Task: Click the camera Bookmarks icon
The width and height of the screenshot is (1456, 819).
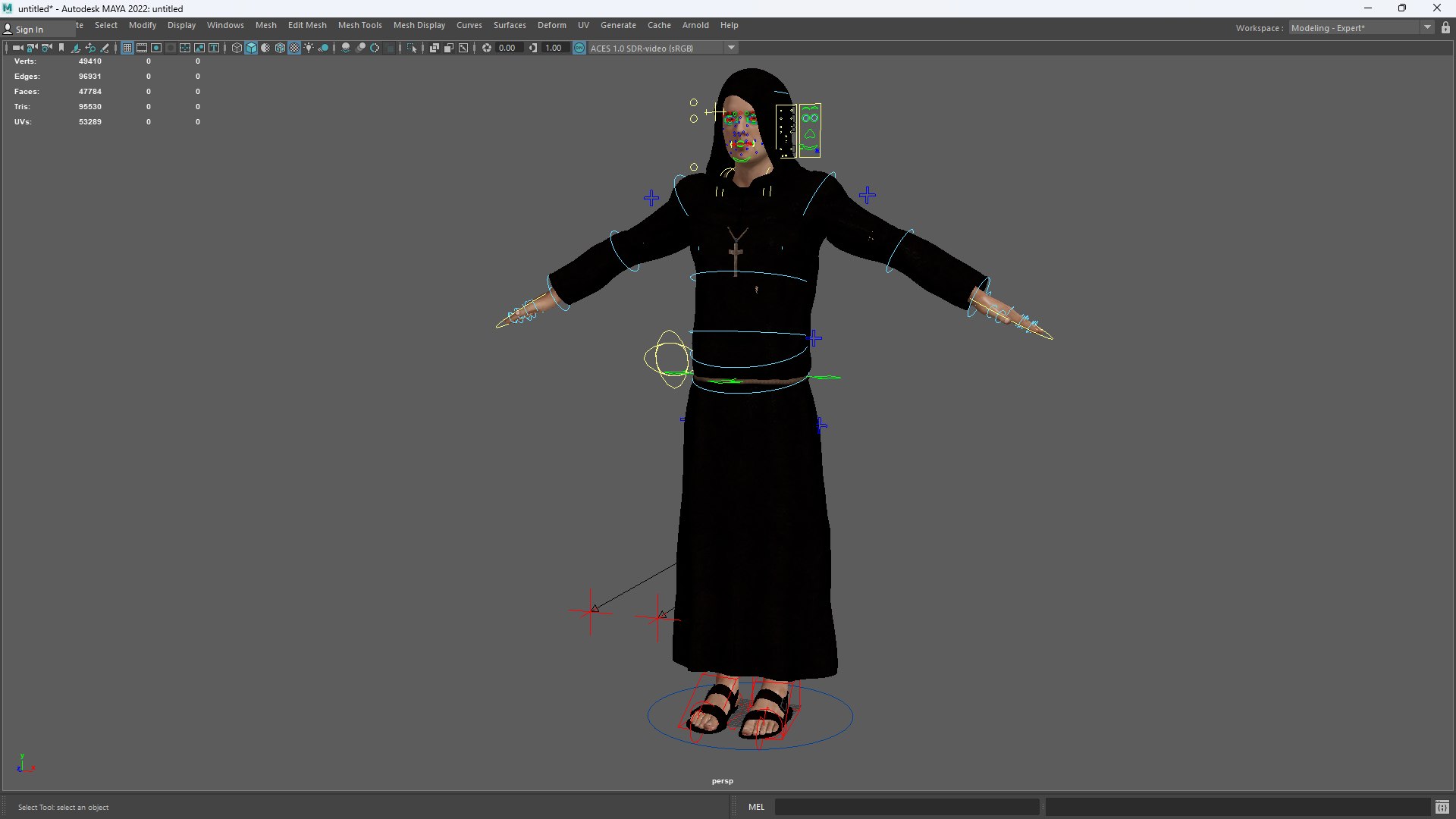Action: (x=61, y=48)
